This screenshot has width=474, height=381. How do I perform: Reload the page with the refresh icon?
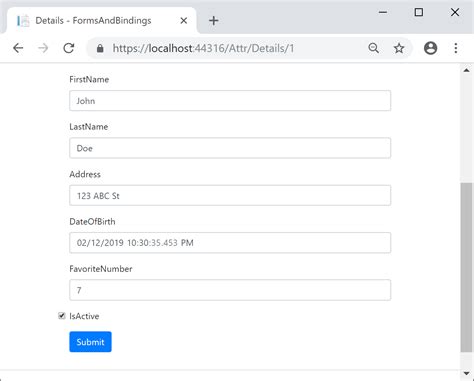point(69,48)
